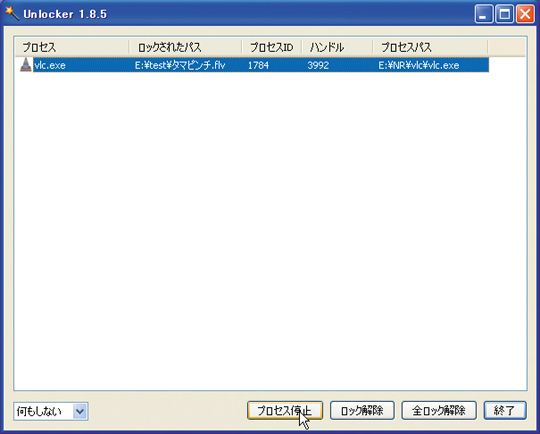
Task: Click the ロック解除 button
Action: point(362,411)
